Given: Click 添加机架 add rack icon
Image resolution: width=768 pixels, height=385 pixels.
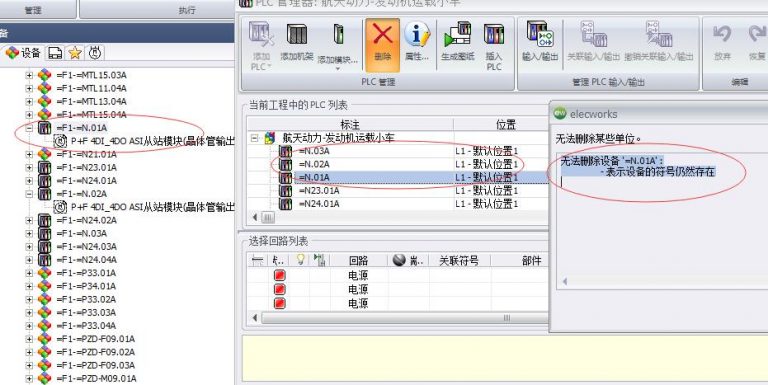Looking at the screenshot, I should [x=297, y=42].
